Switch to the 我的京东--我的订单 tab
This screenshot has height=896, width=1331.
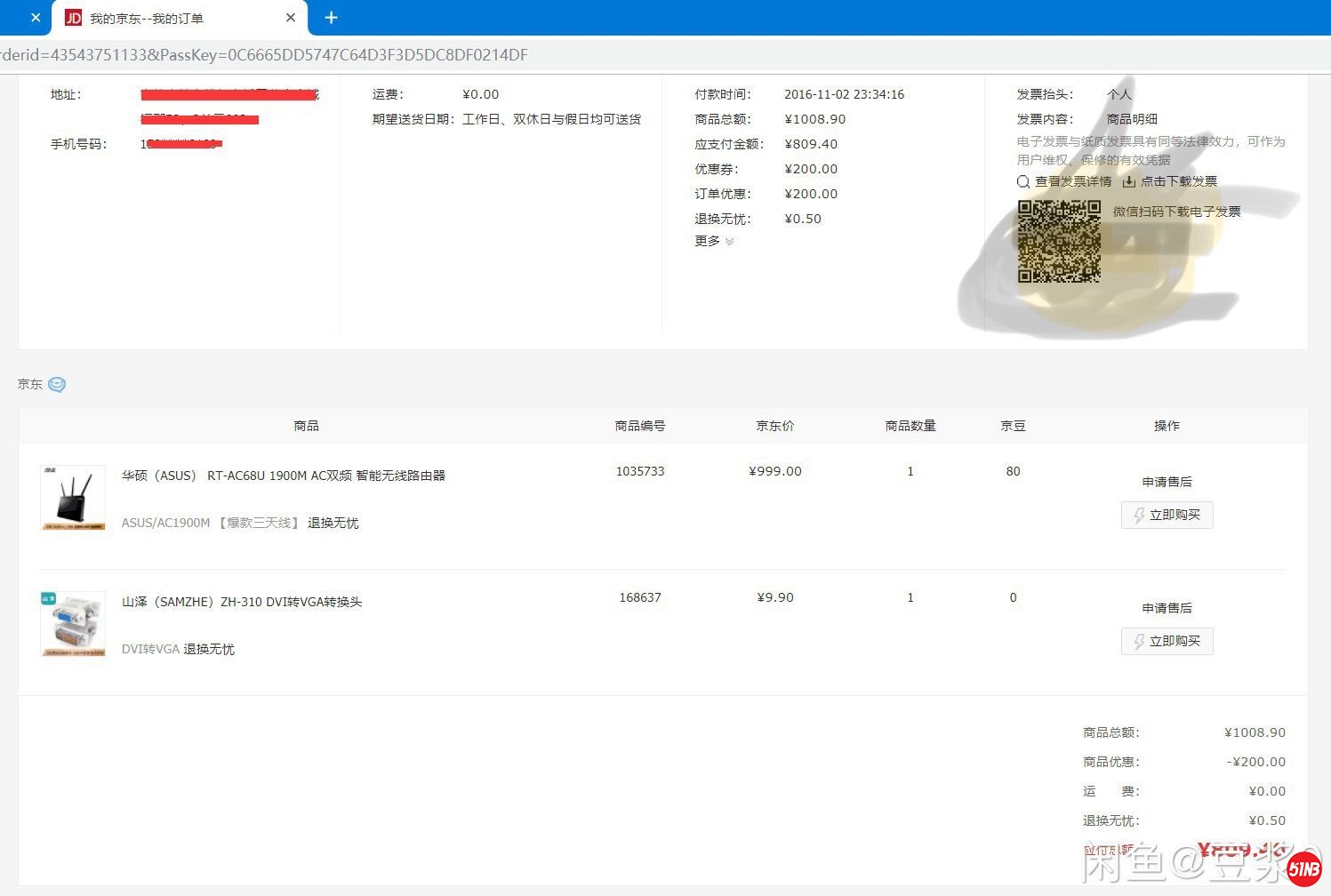(169, 18)
